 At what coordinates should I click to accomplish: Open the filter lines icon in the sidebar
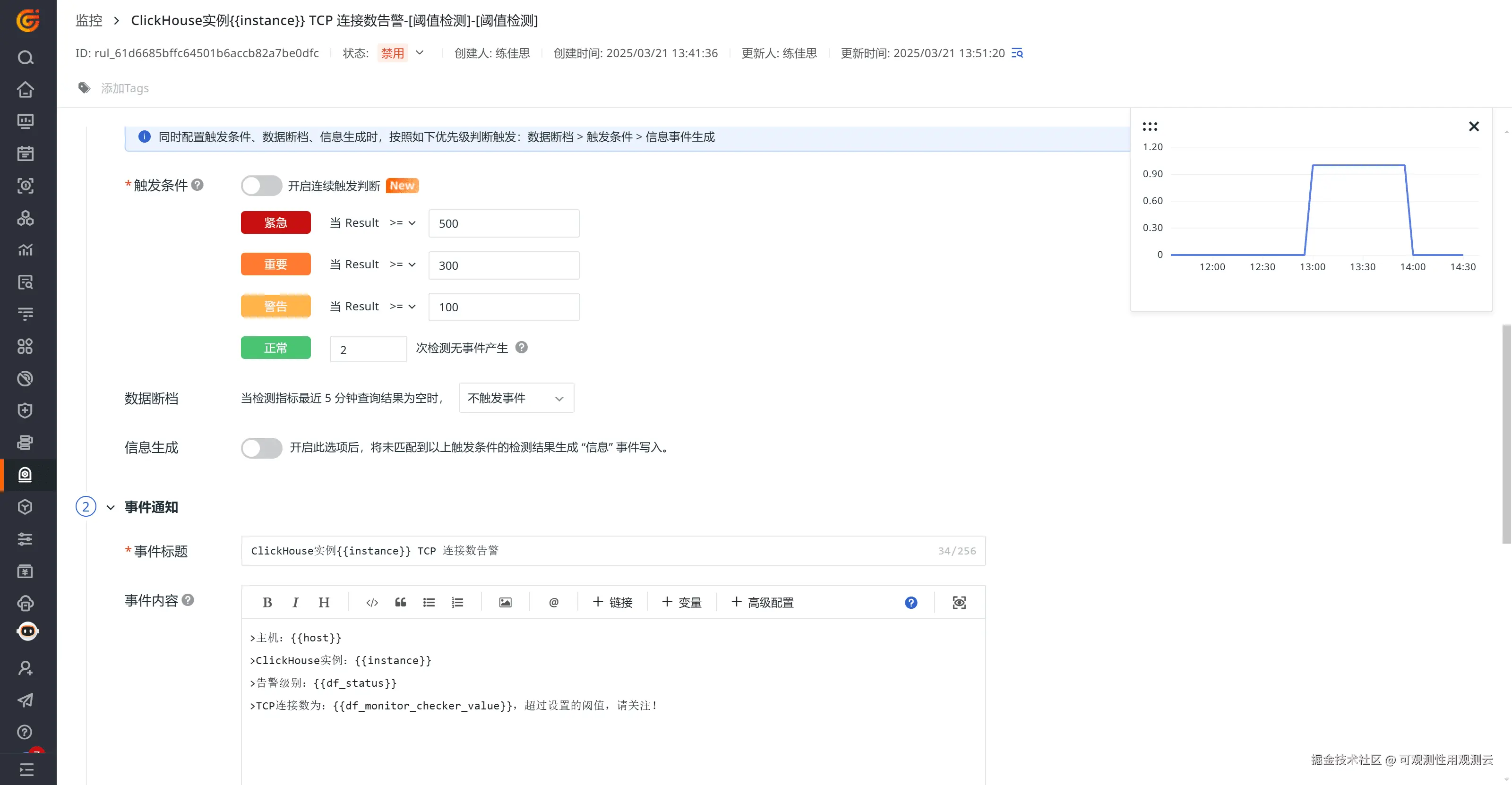25,315
